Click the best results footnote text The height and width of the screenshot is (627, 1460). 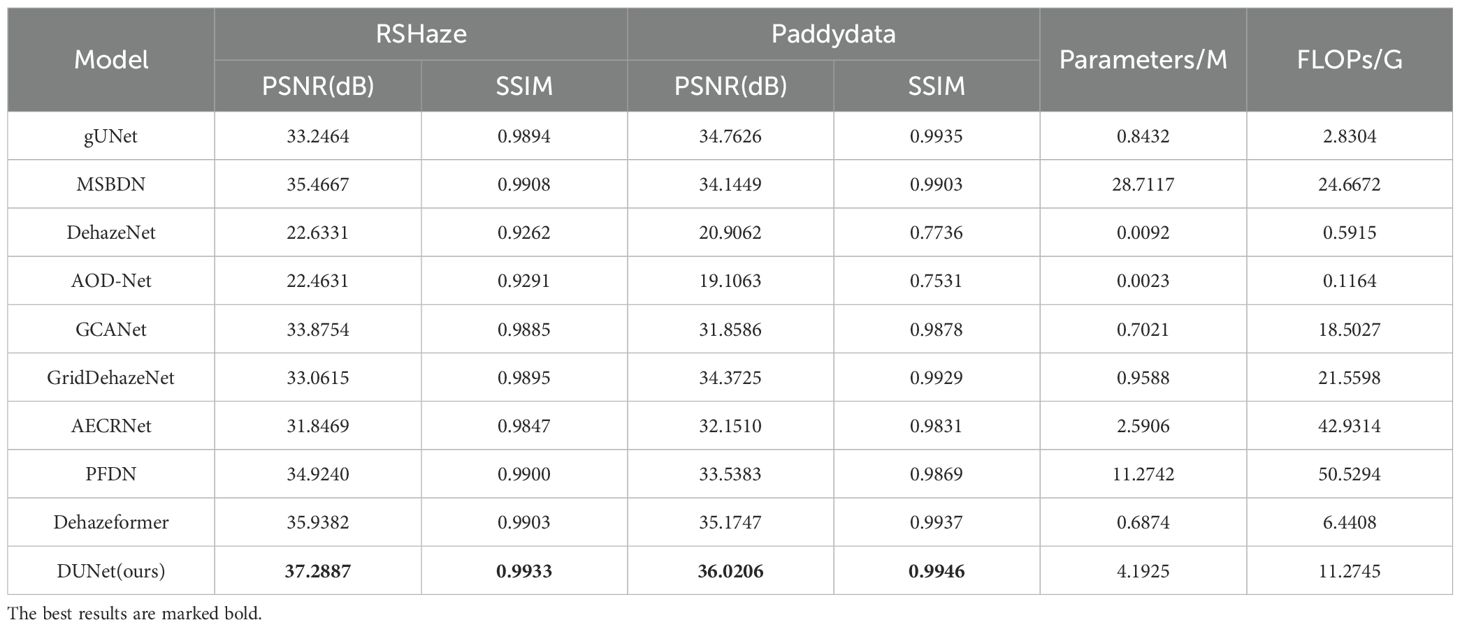(x=135, y=613)
